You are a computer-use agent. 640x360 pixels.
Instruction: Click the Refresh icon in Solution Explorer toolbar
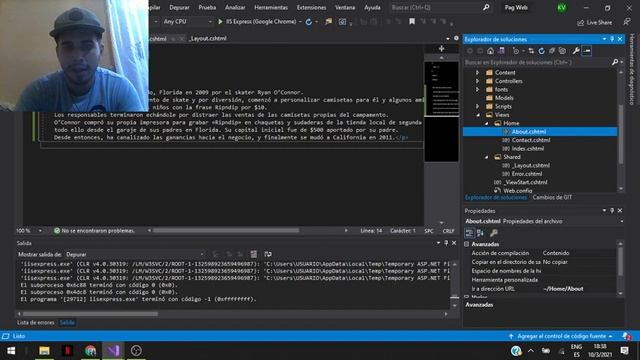pyautogui.click(x=542, y=51)
